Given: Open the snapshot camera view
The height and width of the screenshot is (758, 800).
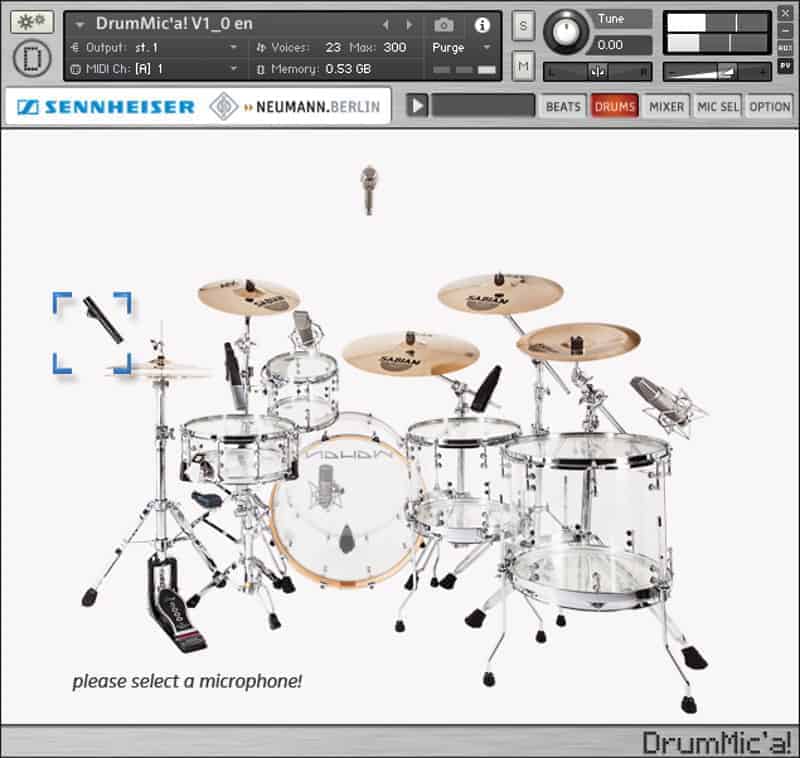Looking at the screenshot, I should click(444, 25).
